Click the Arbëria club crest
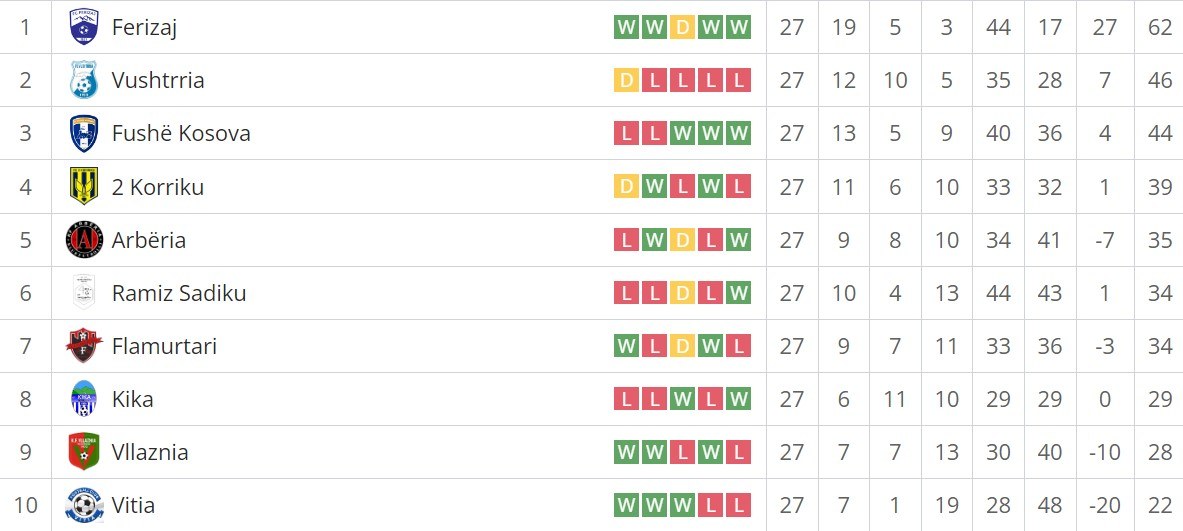The height and width of the screenshot is (531, 1183). click(84, 240)
